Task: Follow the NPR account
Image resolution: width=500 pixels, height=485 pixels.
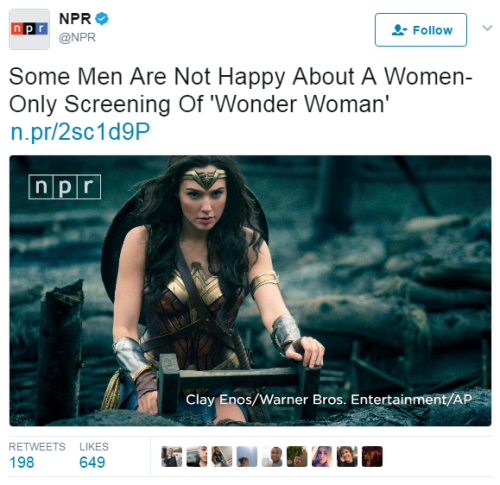Action: pyautogui.click(x=421, y=30)
